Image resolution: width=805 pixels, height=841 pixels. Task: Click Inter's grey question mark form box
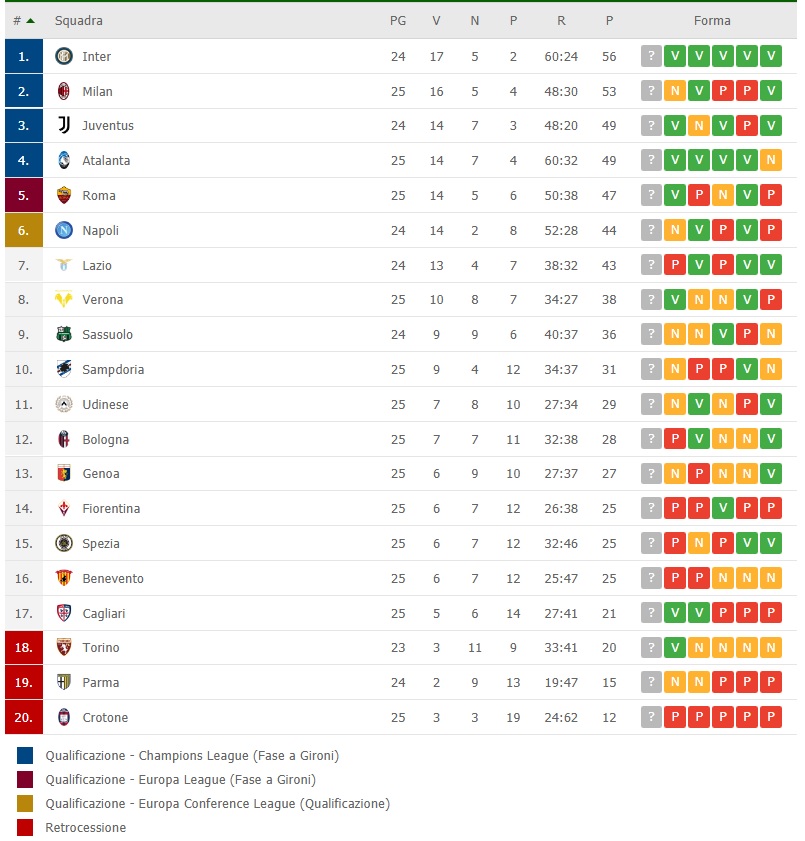click(x=651, y=56)
